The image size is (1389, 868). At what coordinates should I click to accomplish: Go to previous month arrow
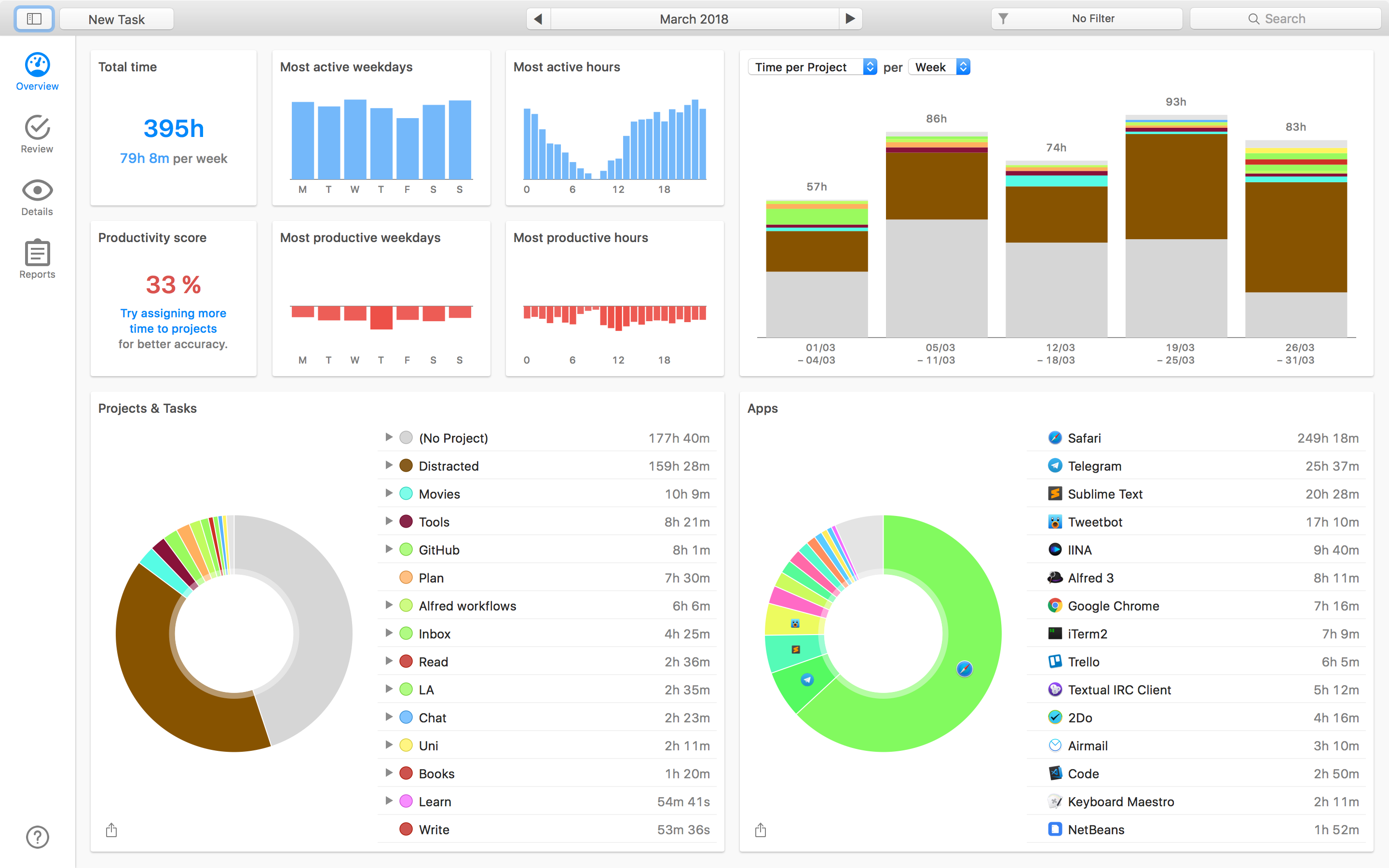click(538, 19)
